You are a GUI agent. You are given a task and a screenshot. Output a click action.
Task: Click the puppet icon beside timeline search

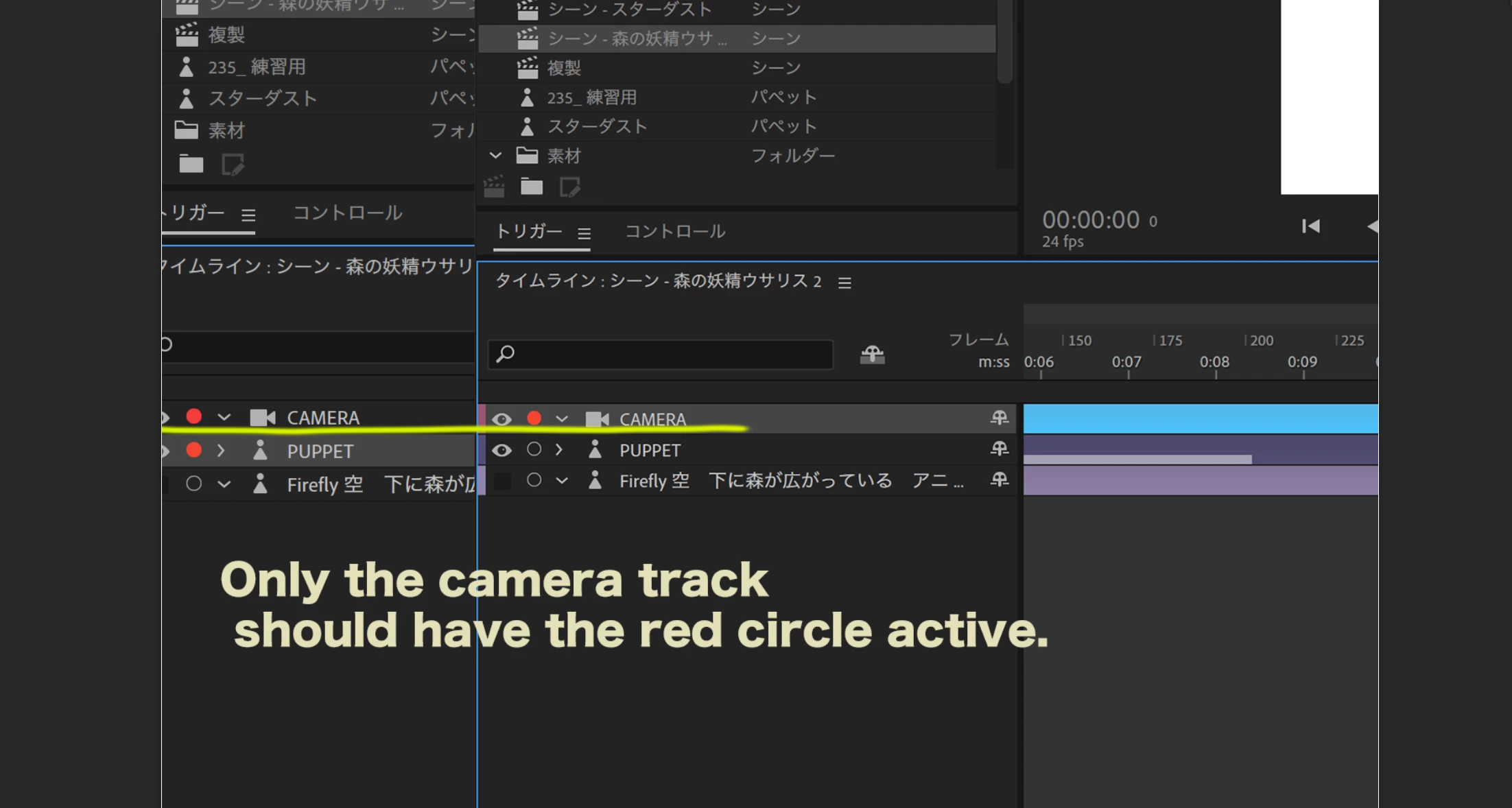(x=872, y=354)
